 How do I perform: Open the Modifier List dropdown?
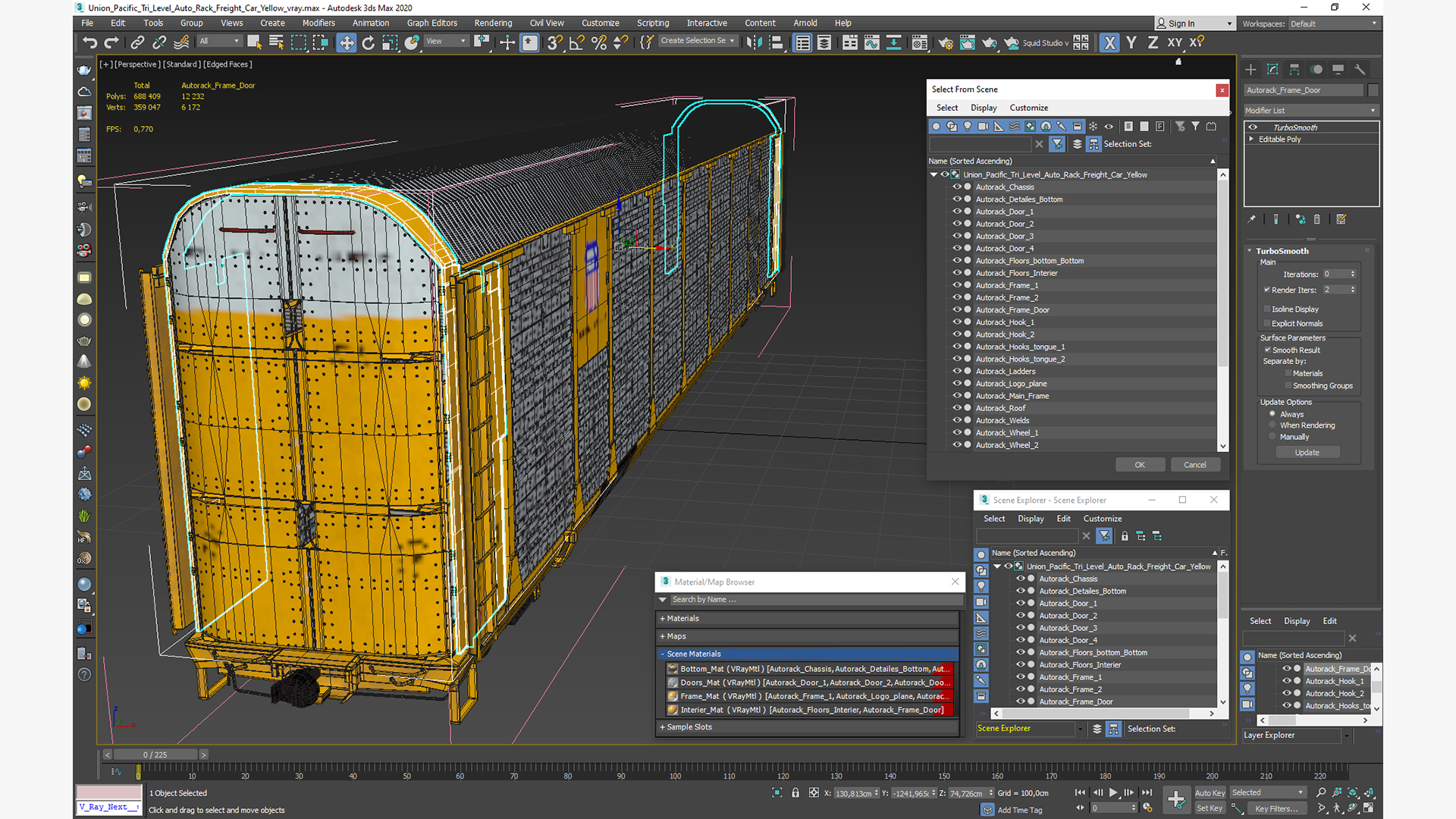pyautogui.click(x=1310, y=111)
